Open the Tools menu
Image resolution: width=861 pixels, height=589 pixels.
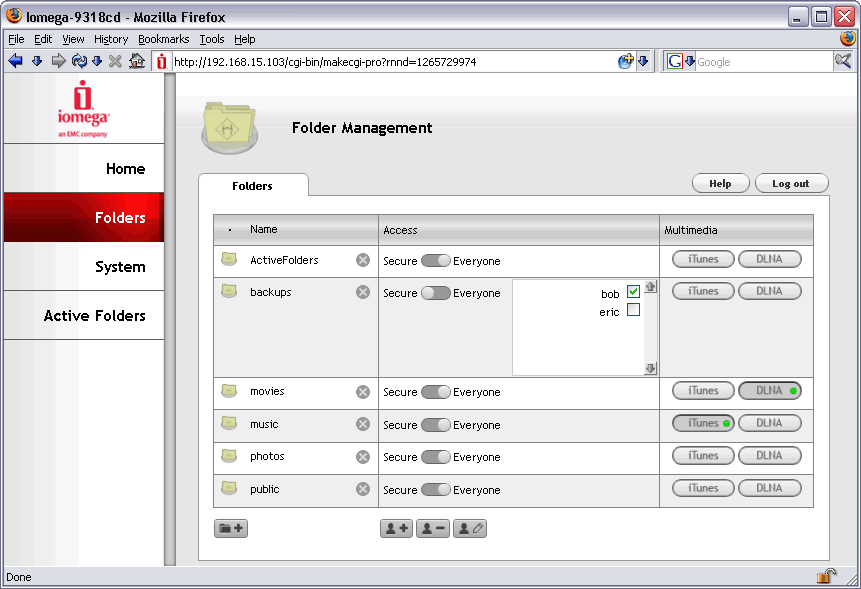click(x=211, y=39)
